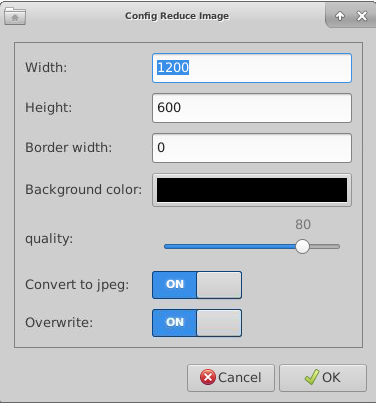Screen dimensions: 376x403
Task: Open the Background color picker
Action: (252, 190)
